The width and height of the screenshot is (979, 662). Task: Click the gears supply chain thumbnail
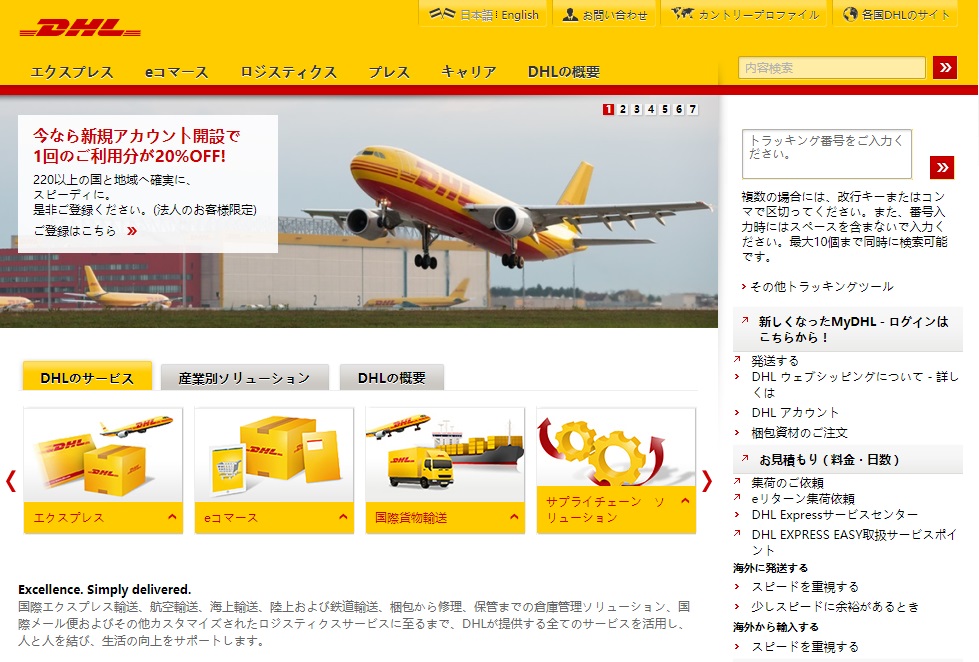coord(616,447)
